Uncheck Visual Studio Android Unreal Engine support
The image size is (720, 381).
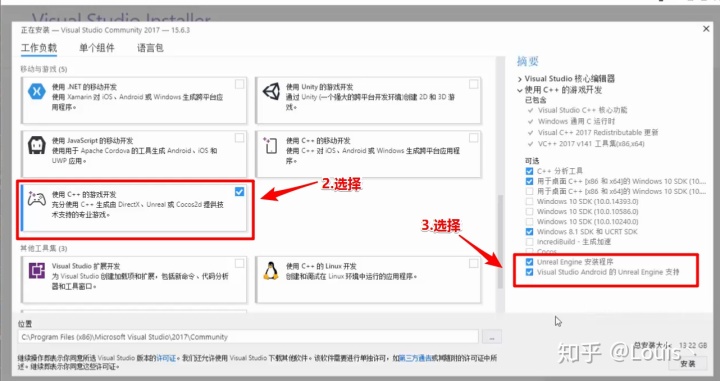click(x=529, y=272)
